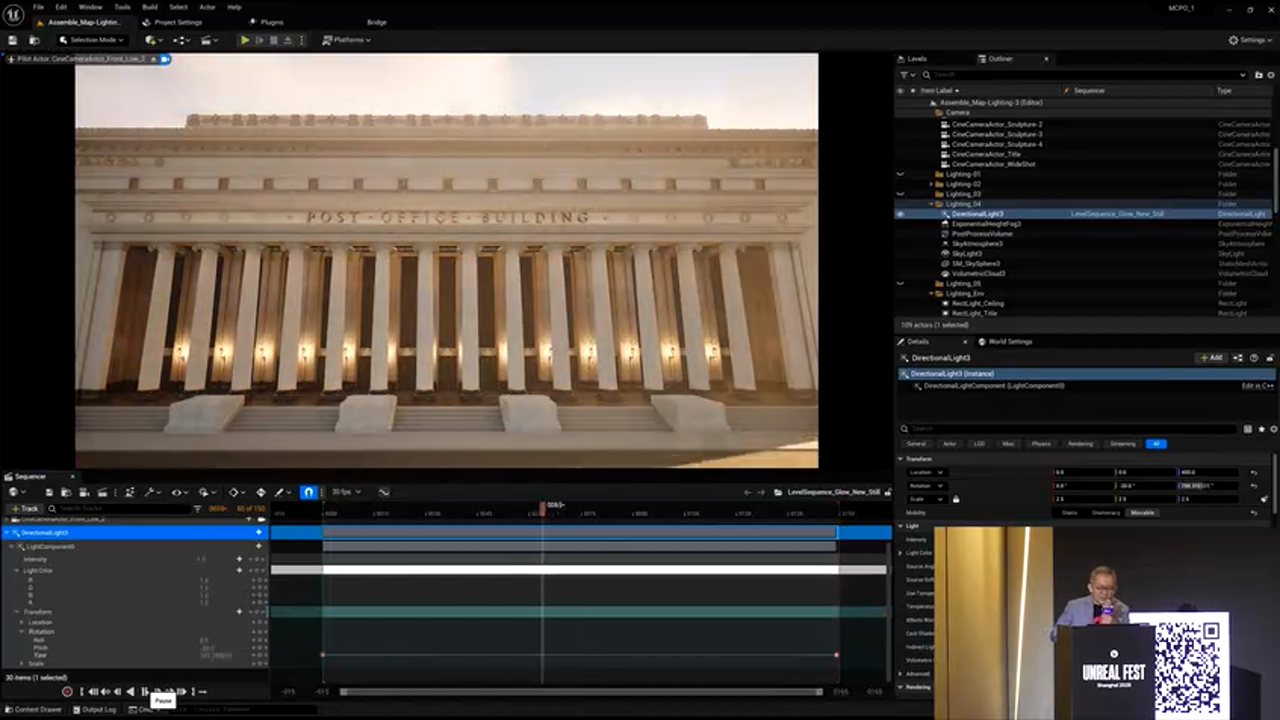Screen dimensions: 1280x720
Task: Open the Platforms dropdown
Action: 346,40
